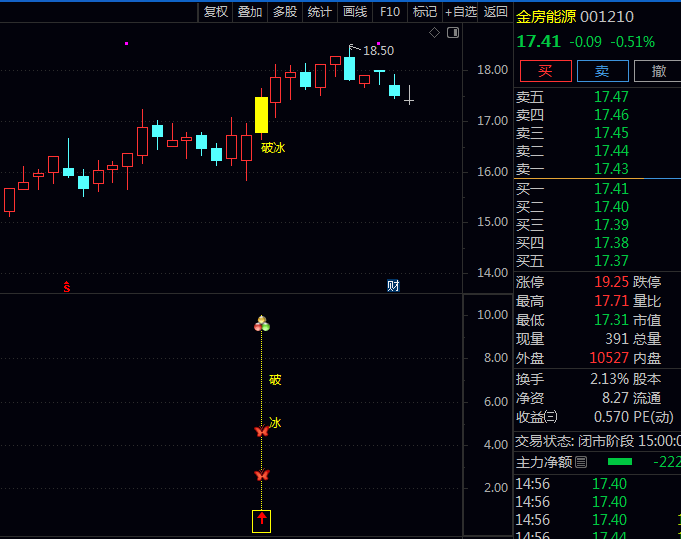Screen dimensions: 681x539
Task: Click 返回 to go back
Action: [x=496, y=12]
